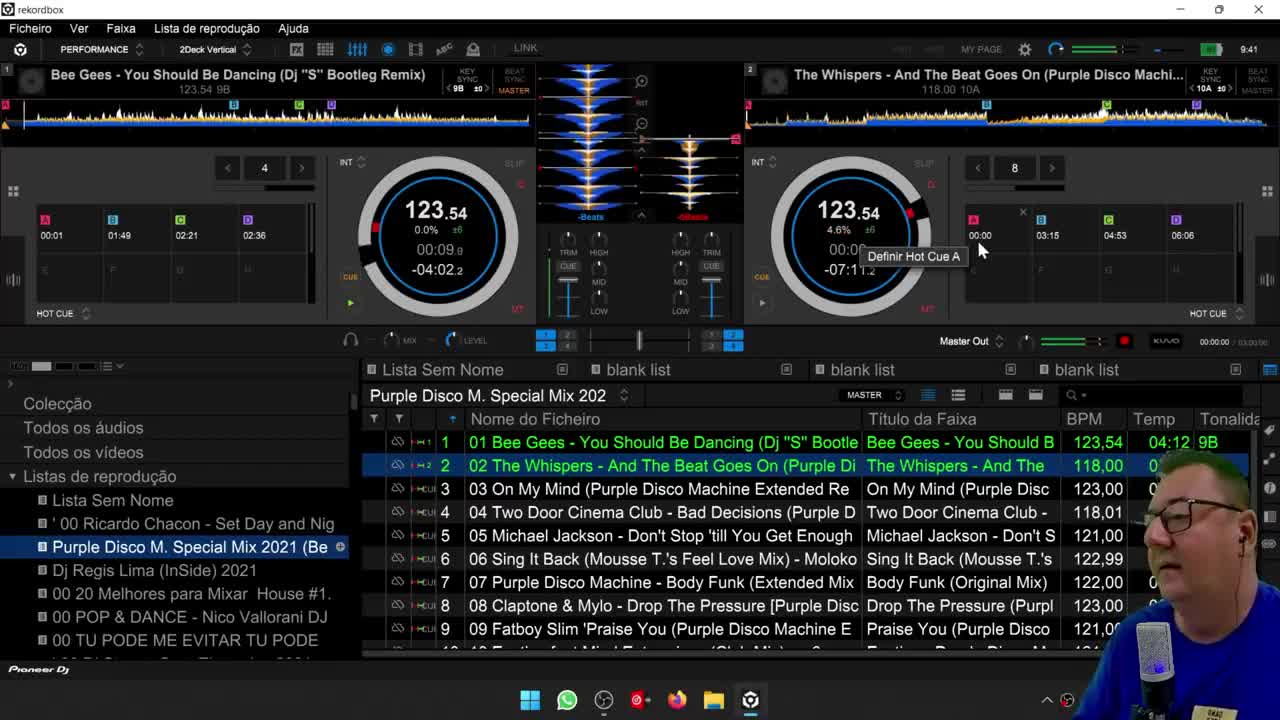Expand the Purple Disco M. Special Mix playlist selector
This screenshot has height=720, width=1280.
[623, 395]
